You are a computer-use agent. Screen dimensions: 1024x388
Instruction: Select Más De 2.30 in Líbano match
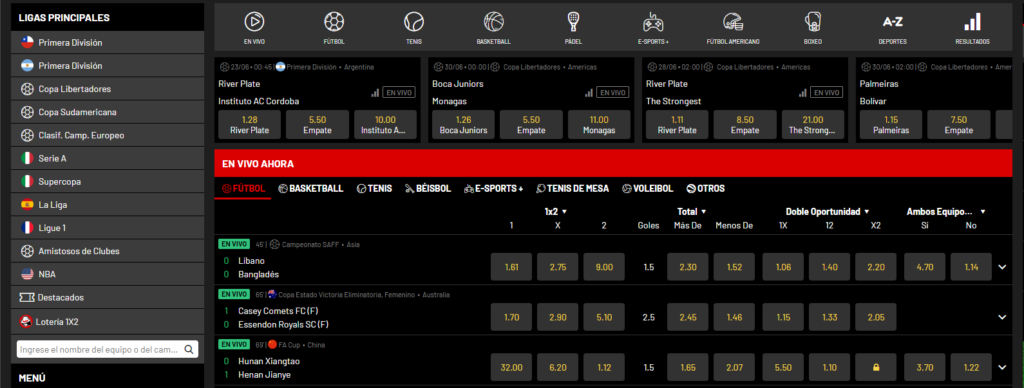tap(688, 267)
